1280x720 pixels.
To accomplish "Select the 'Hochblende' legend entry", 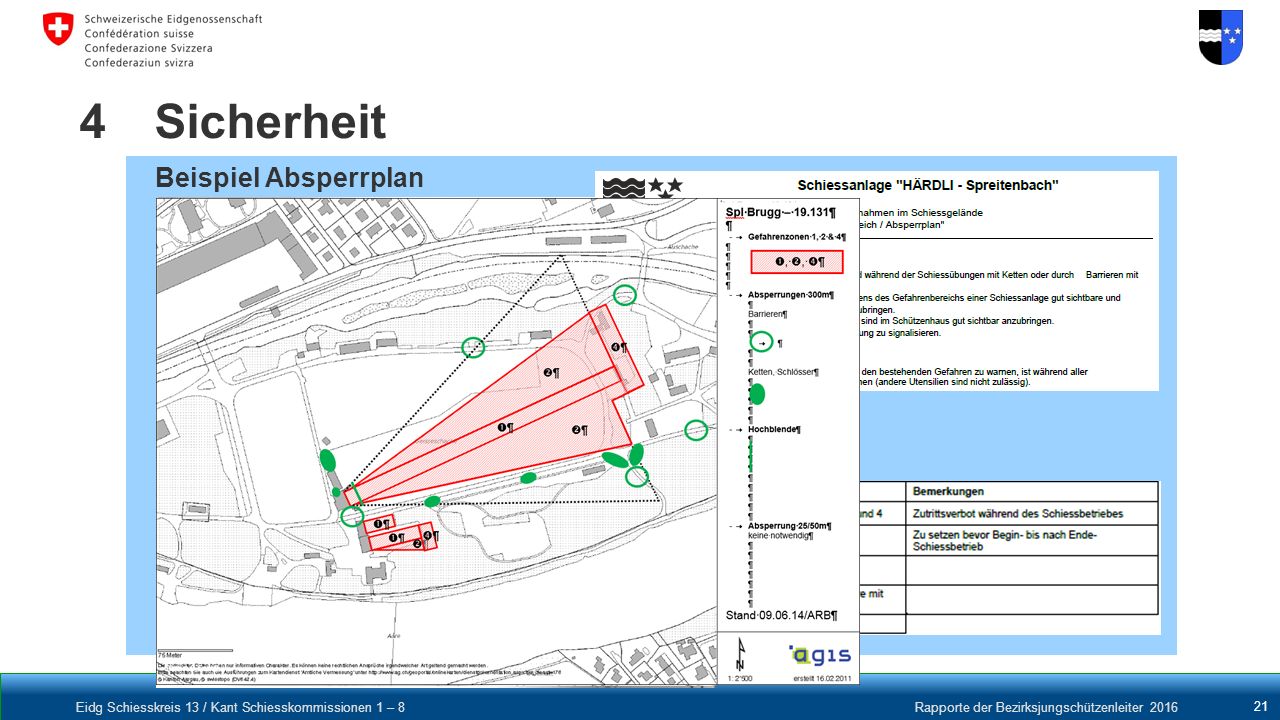I will (775, 429).
